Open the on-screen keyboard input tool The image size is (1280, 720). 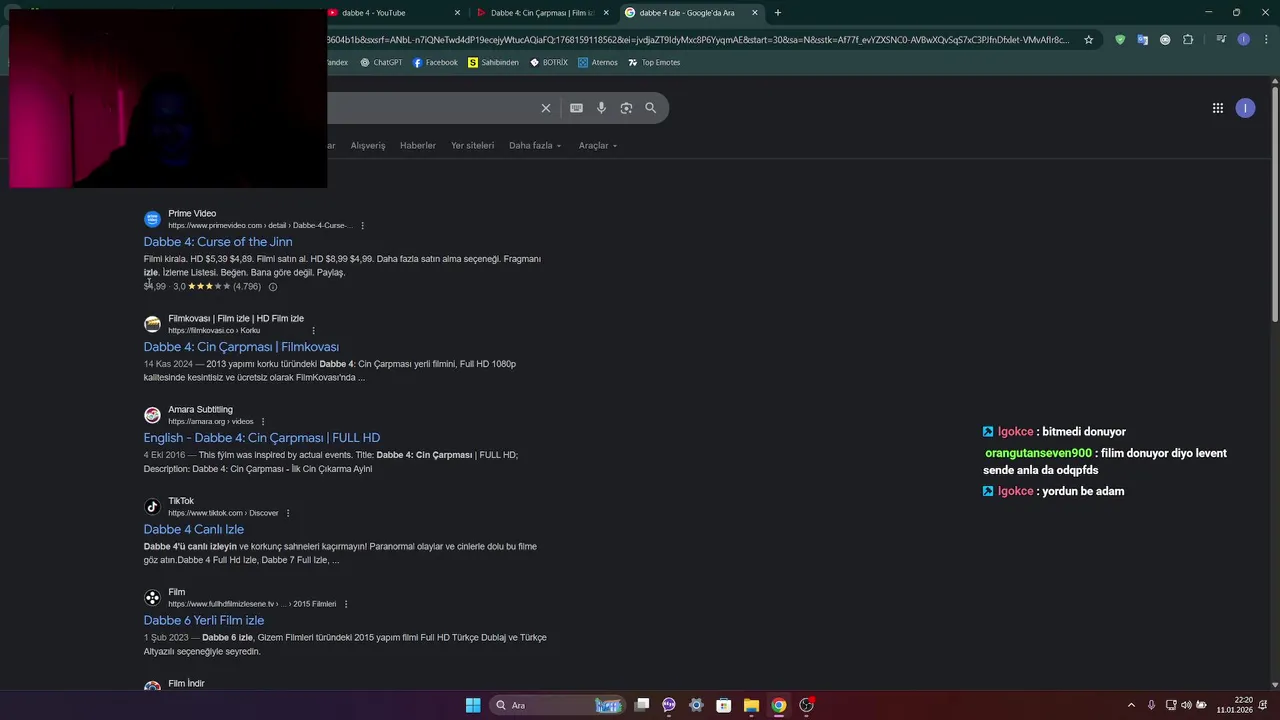click(576, 108)
